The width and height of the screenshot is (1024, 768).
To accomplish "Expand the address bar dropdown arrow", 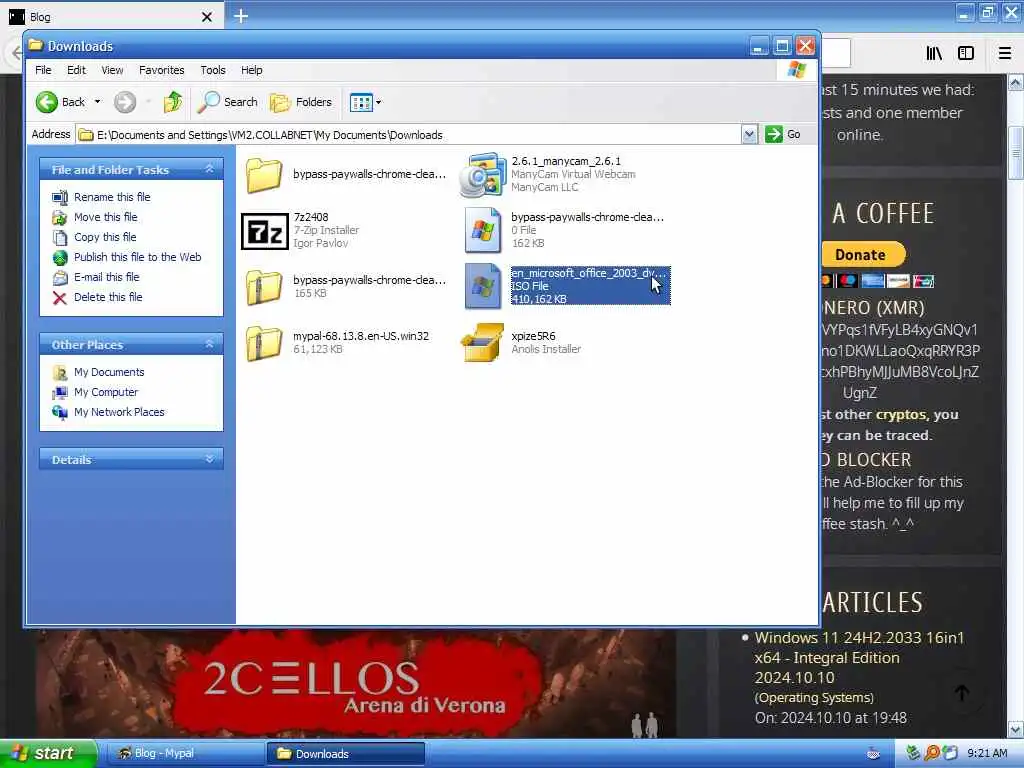I will point(749,135).
